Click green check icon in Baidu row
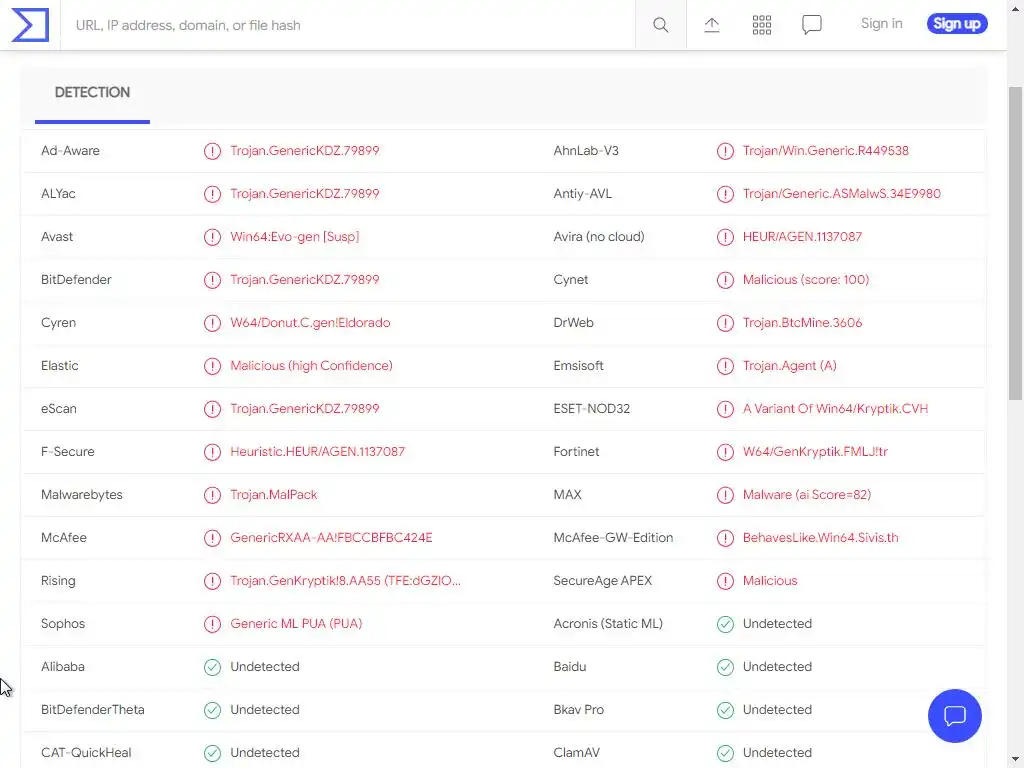 pos(725,667)
